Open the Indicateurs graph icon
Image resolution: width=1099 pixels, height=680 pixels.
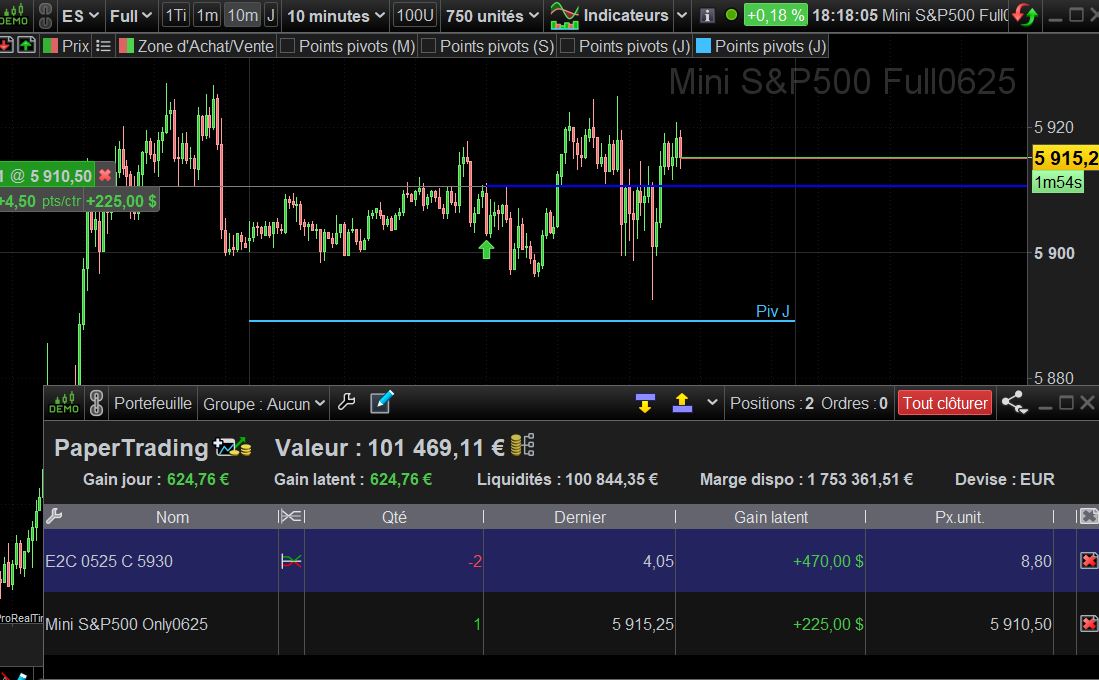(x=564, y=15)
